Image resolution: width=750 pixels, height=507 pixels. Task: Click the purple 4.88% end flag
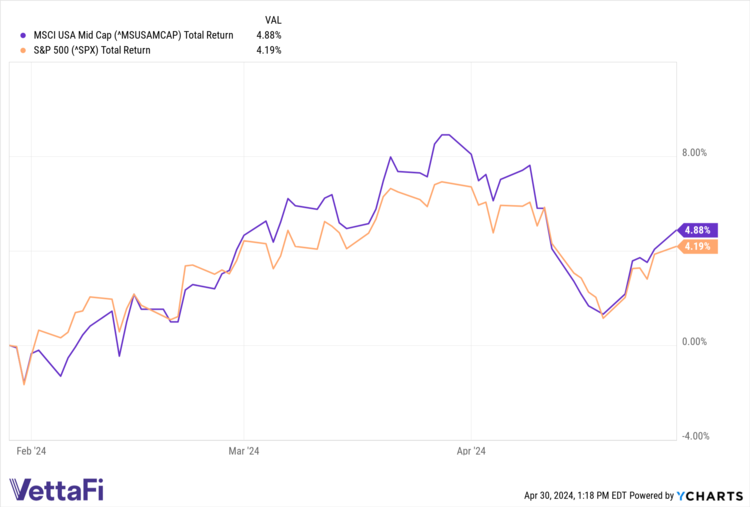[698, 229]
